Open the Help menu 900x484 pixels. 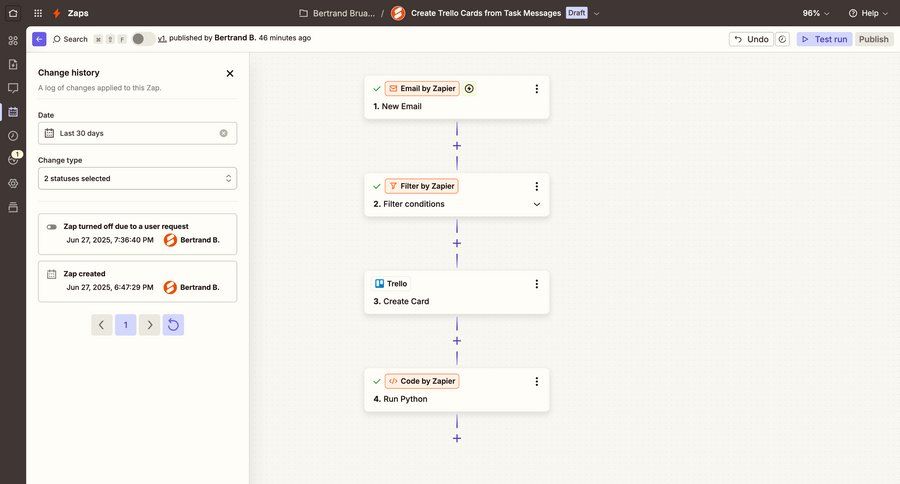tap(868, 13)
